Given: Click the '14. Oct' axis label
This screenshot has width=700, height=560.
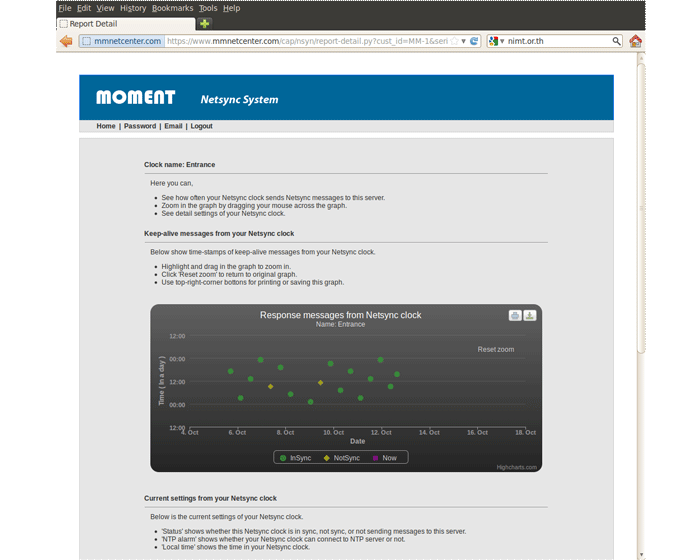Looking at the screenshot, I should 429,432.
